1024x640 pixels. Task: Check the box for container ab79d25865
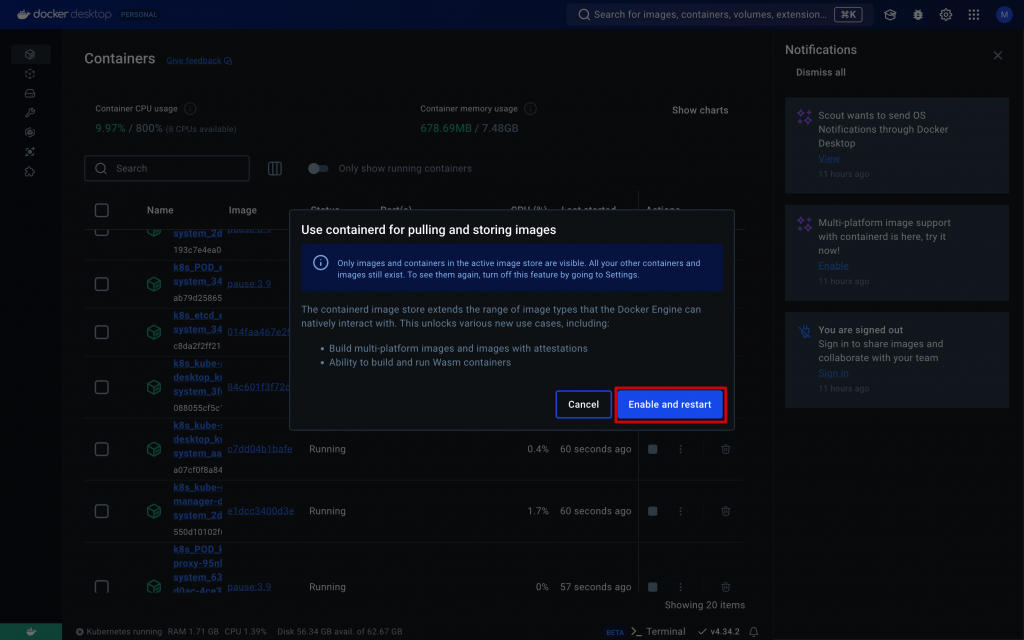pyautogui.click(x=102, y=284)
